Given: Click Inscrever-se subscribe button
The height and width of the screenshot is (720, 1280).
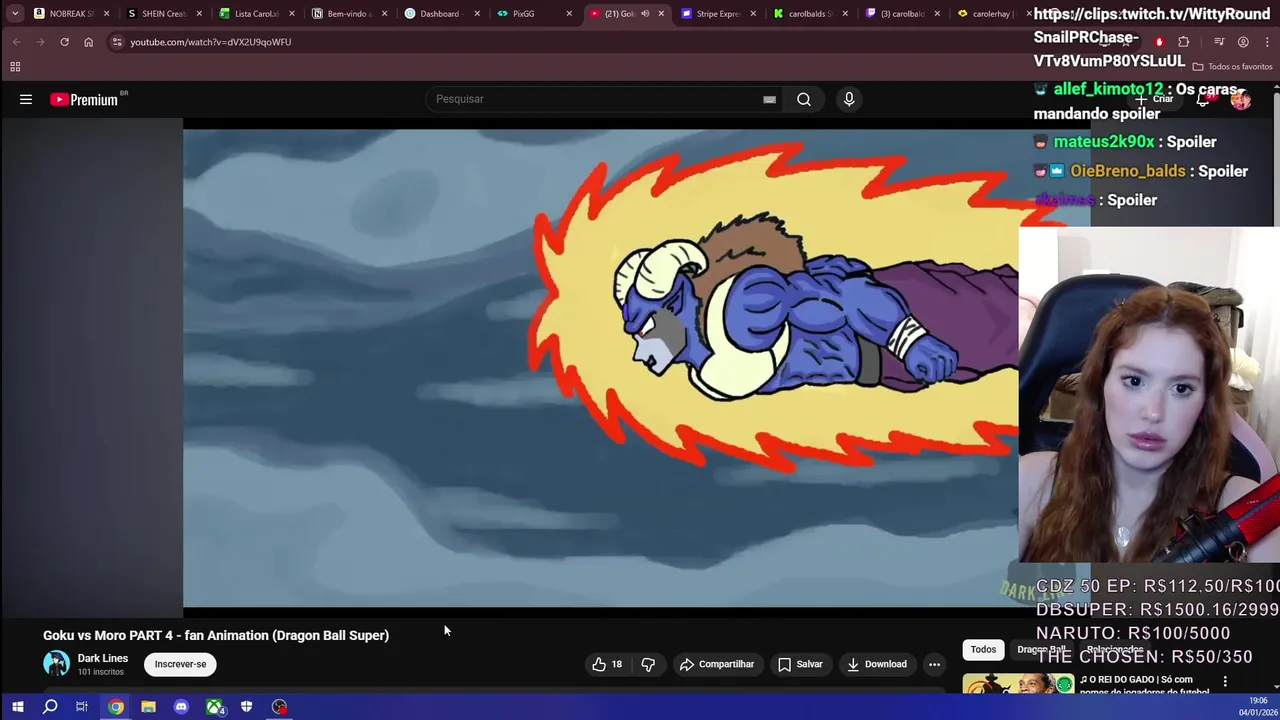Looking at the screenshot, I should coord(180,664).
